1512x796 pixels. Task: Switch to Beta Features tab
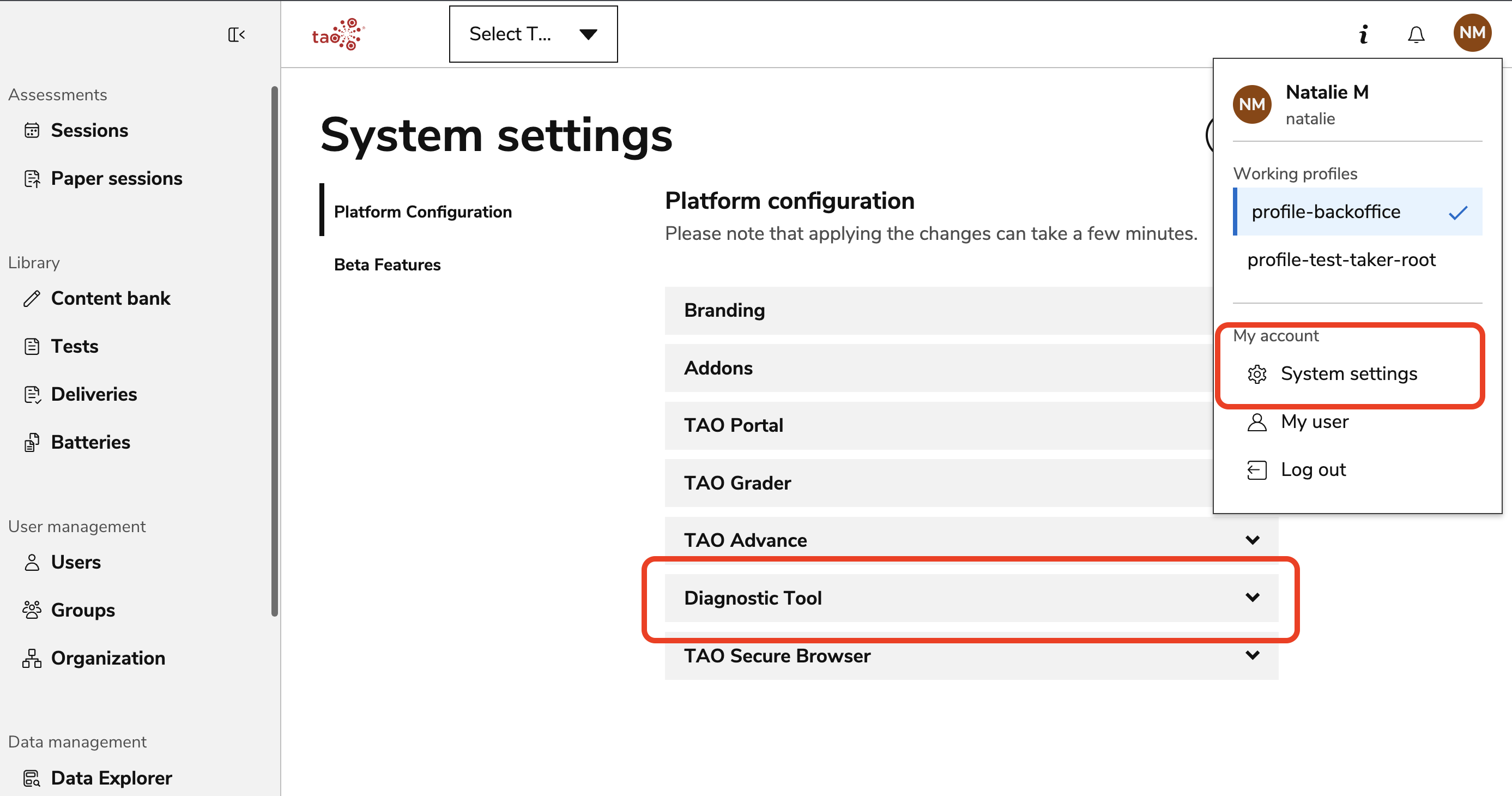click(387, 265)
